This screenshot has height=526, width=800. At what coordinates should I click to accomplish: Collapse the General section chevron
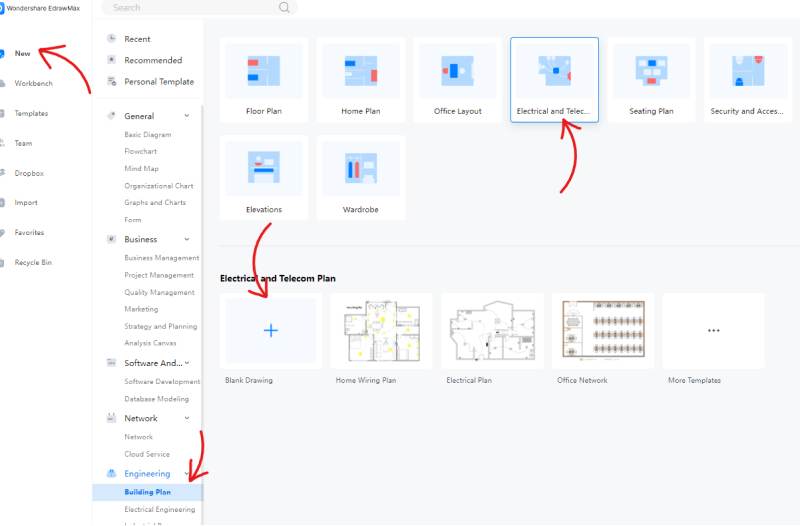click(187, 116)
